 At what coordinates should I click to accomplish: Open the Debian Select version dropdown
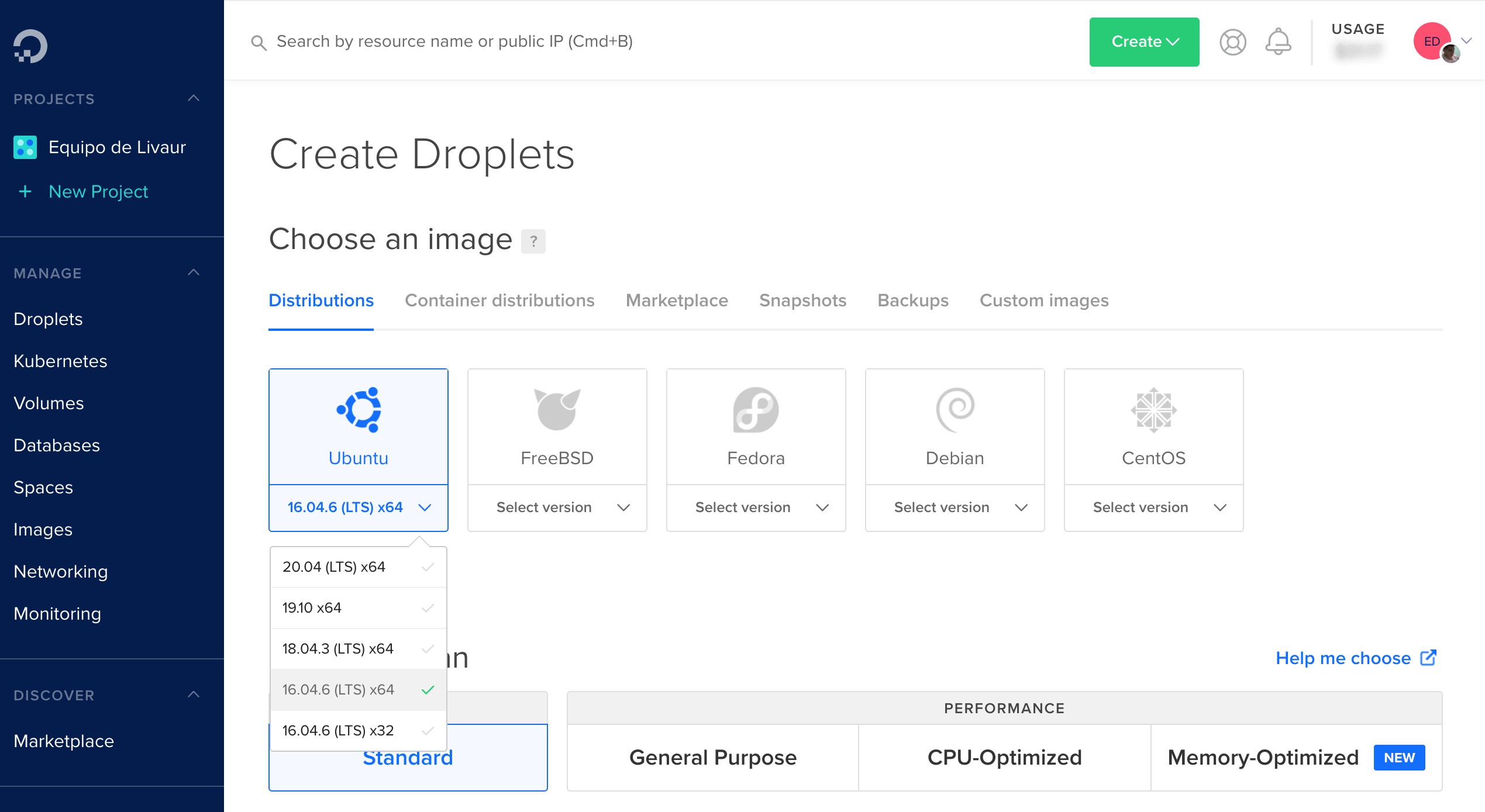(955, 507)
